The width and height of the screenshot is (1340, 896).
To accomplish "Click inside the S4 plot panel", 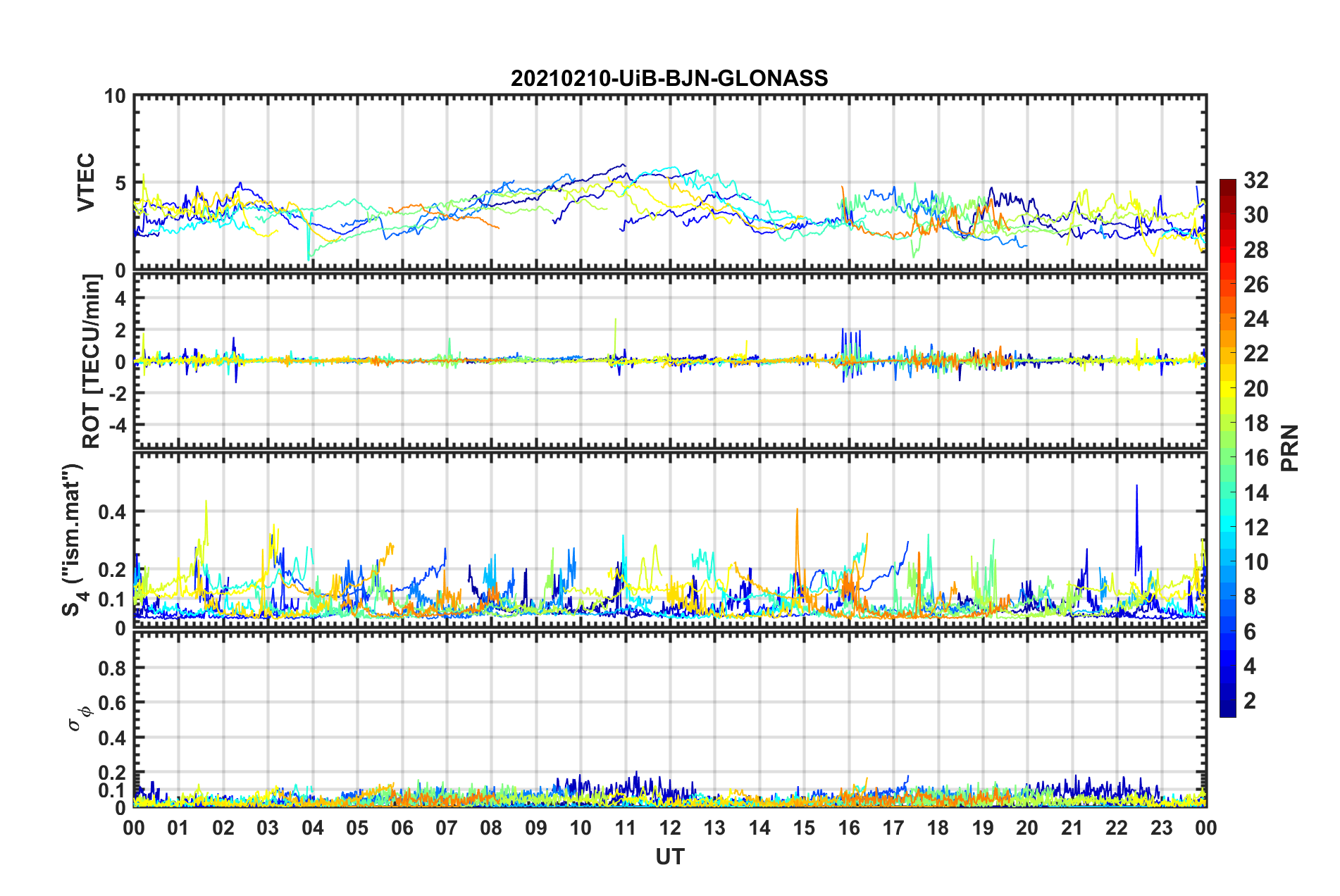I will [x=670, y=540].
